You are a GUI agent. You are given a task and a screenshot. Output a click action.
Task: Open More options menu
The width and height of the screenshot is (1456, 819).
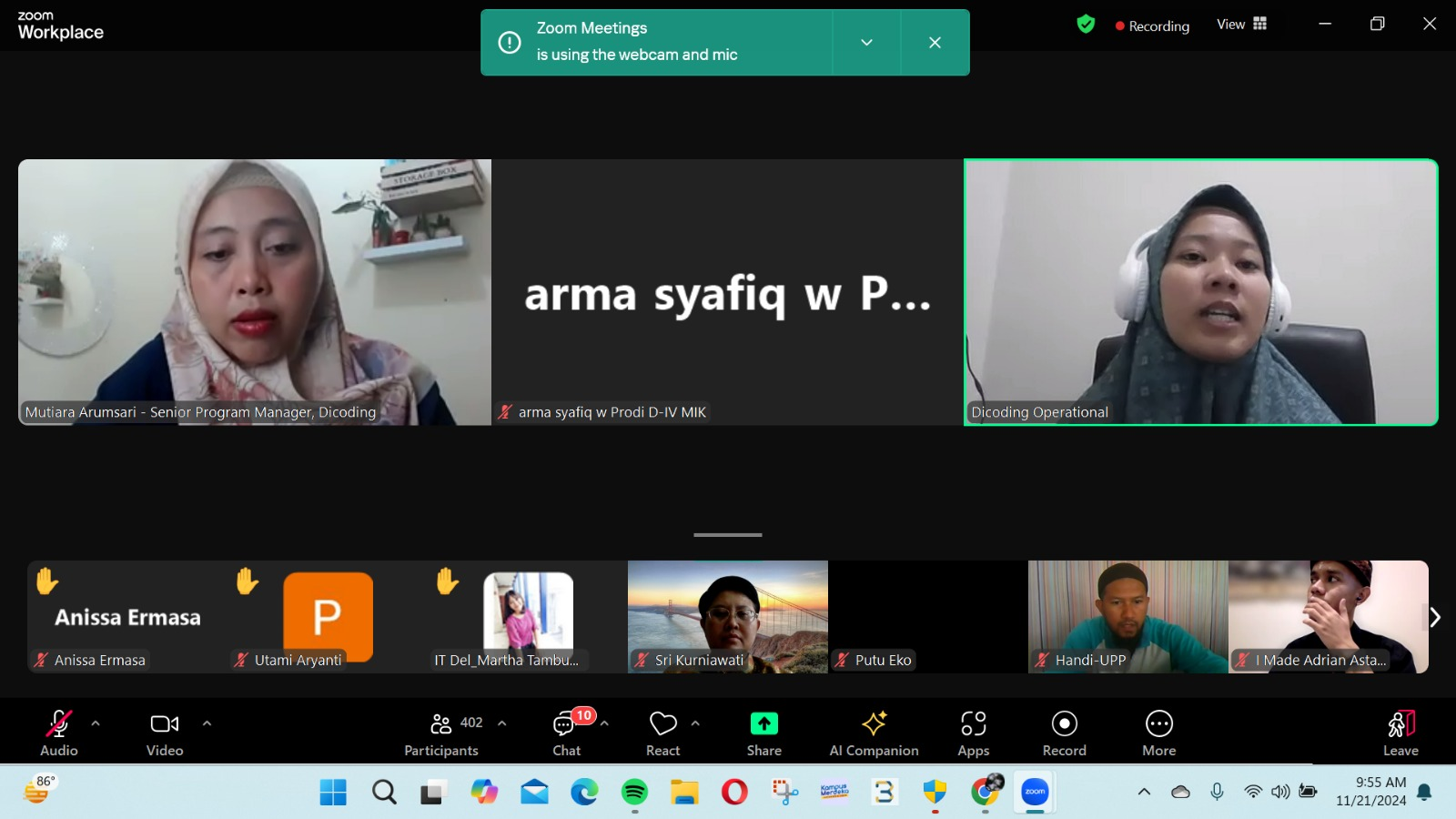(1159, 733)
